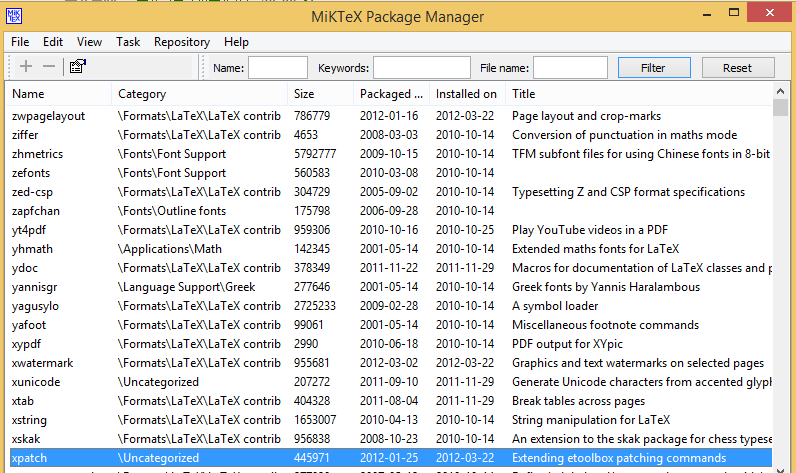Focus the Keywords input field
This screenshot has width=796, height=473.
coord(422,67)
